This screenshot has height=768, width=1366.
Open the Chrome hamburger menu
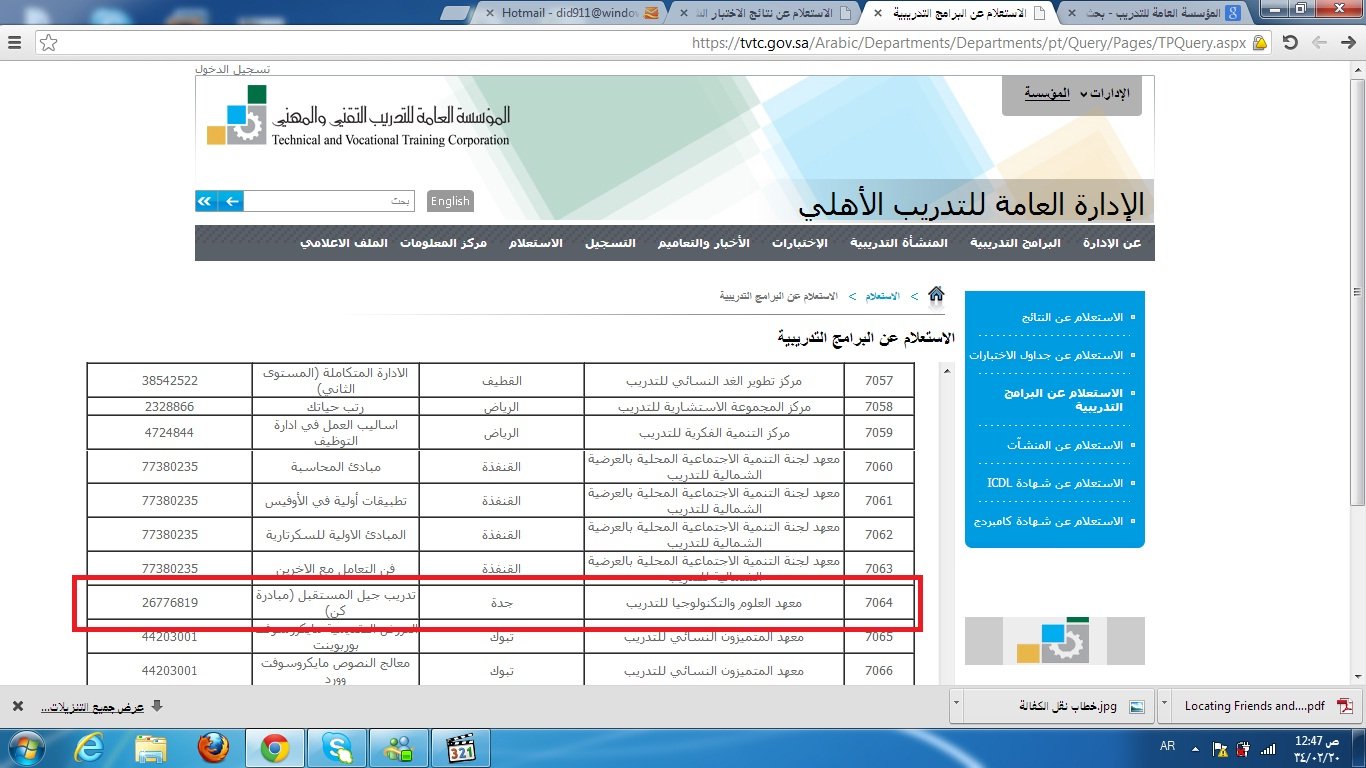(x=15, y=43)
